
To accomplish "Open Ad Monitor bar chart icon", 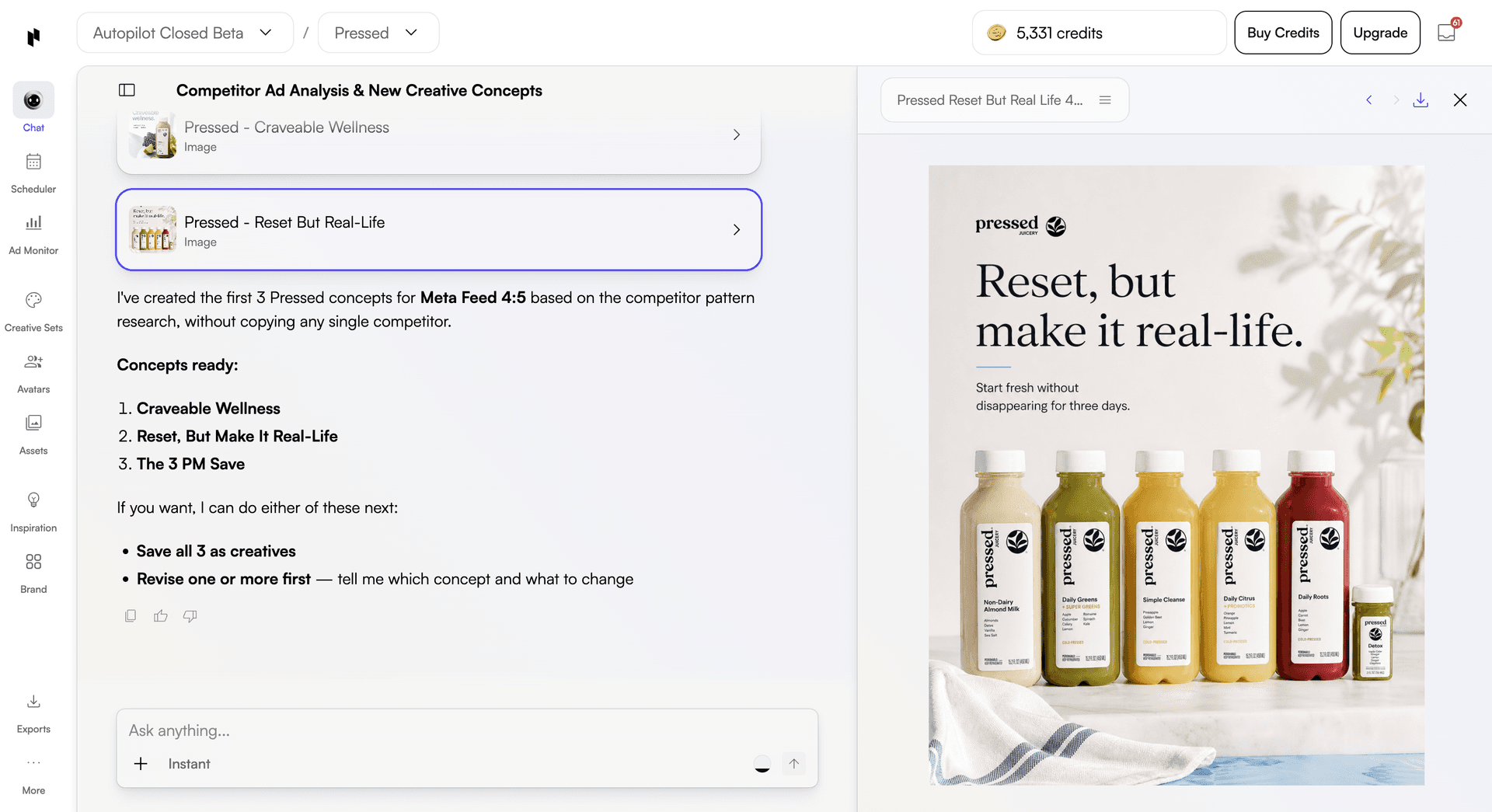I will pos(33,223).
